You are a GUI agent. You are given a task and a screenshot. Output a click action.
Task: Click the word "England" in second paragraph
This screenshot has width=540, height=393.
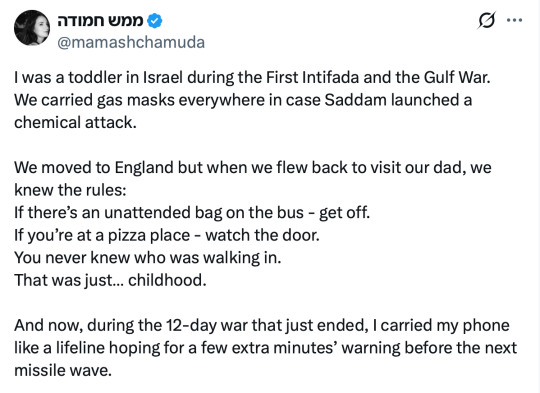(x=144, y=168)
